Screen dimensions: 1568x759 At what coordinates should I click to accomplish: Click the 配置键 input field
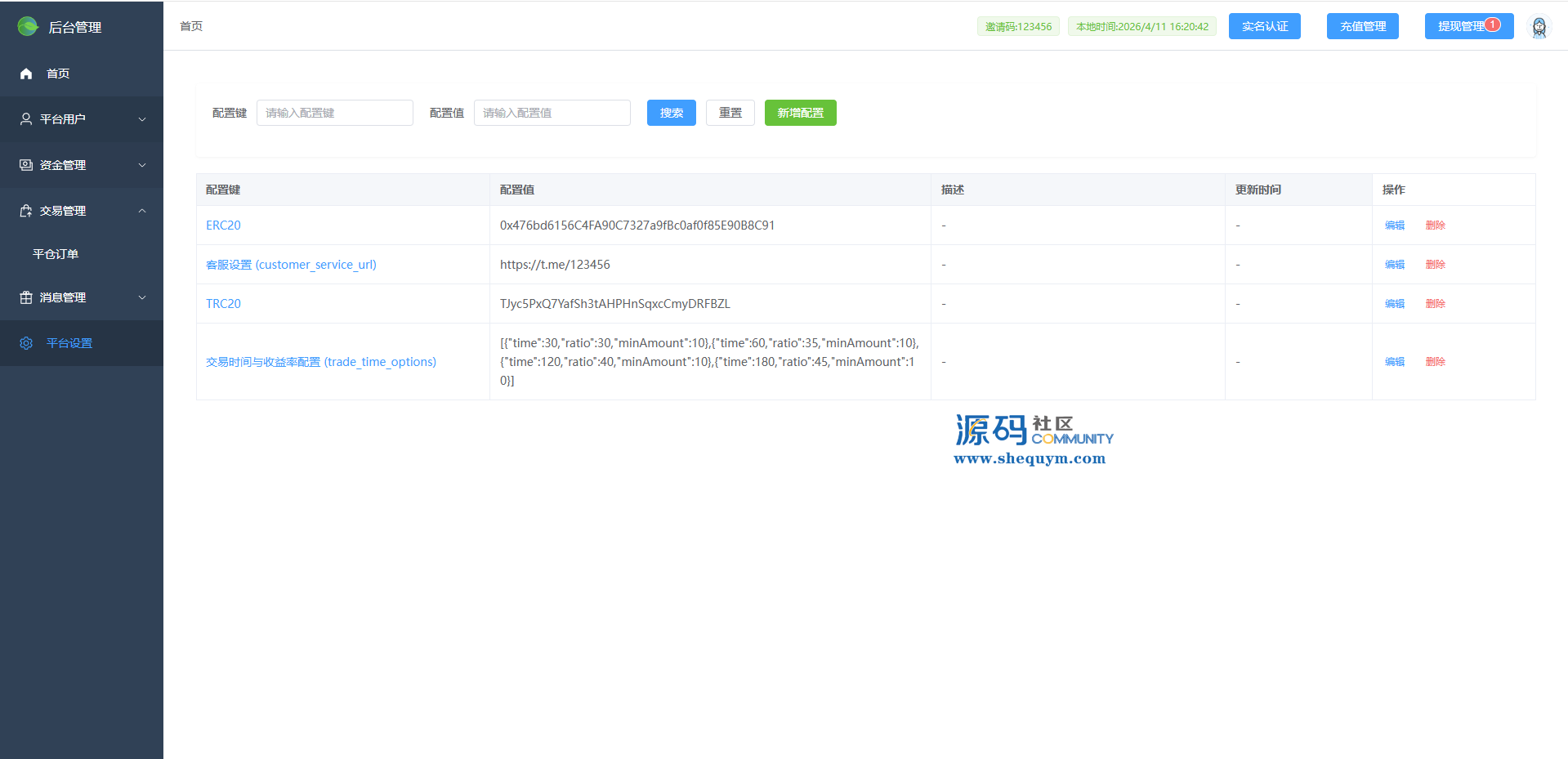tap(334, 113)
